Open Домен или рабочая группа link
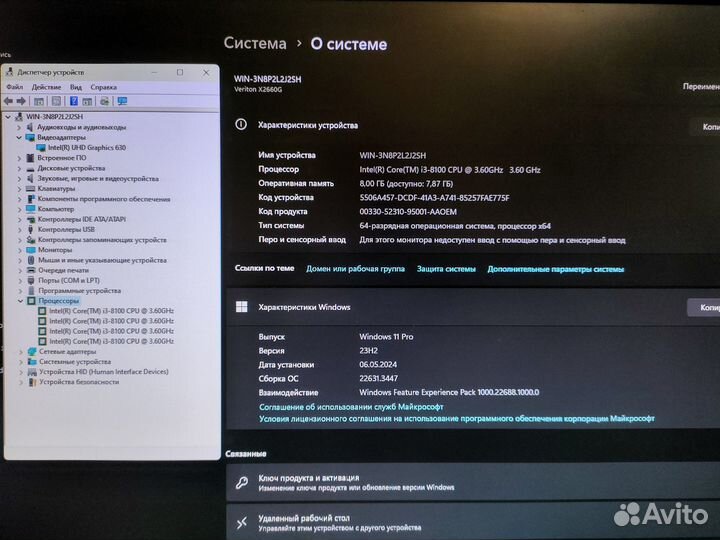This screenshot has height=540, width=720. 355,269
